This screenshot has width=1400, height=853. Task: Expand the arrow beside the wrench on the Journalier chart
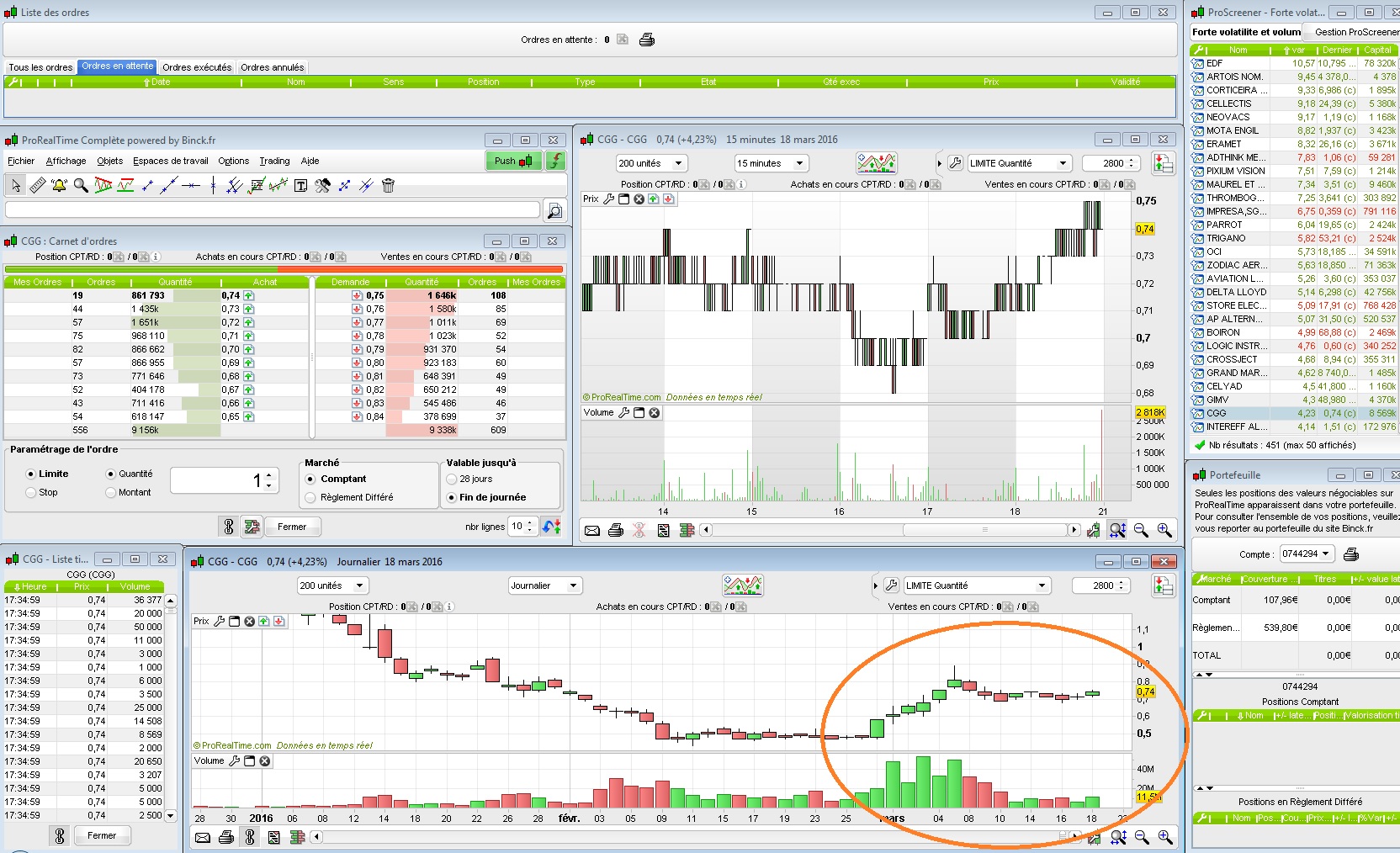click(876, 585)
